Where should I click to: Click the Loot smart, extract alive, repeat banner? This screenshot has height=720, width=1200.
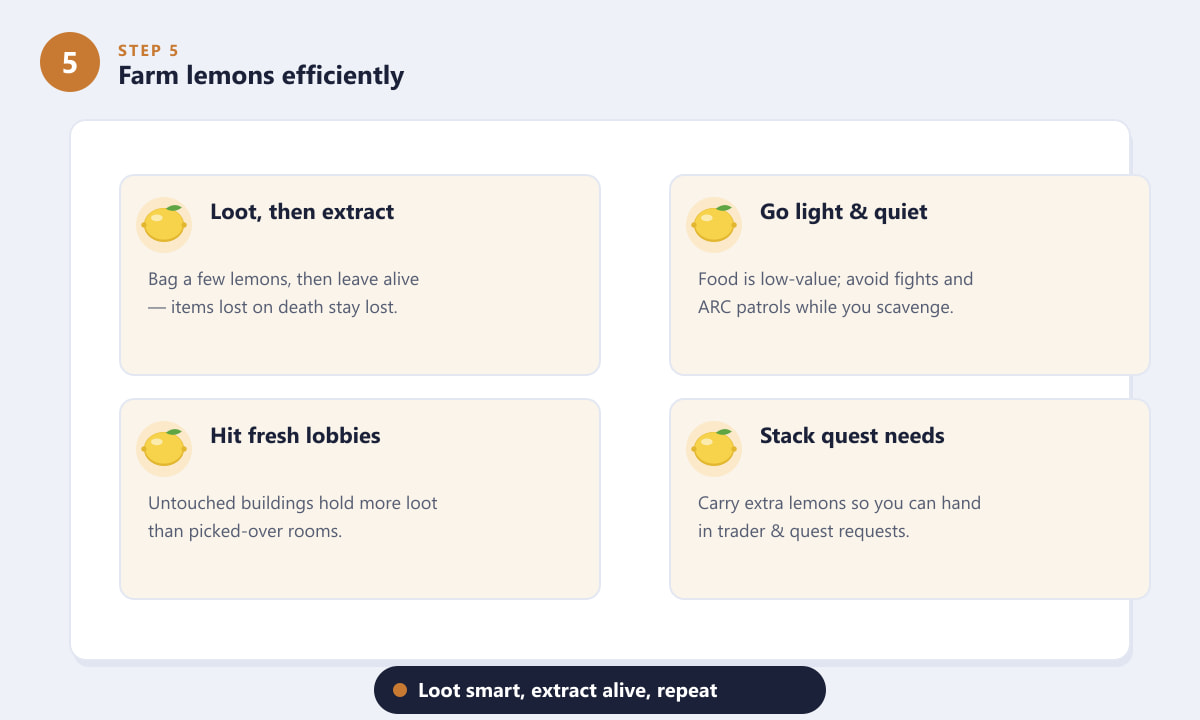[600, 690]
